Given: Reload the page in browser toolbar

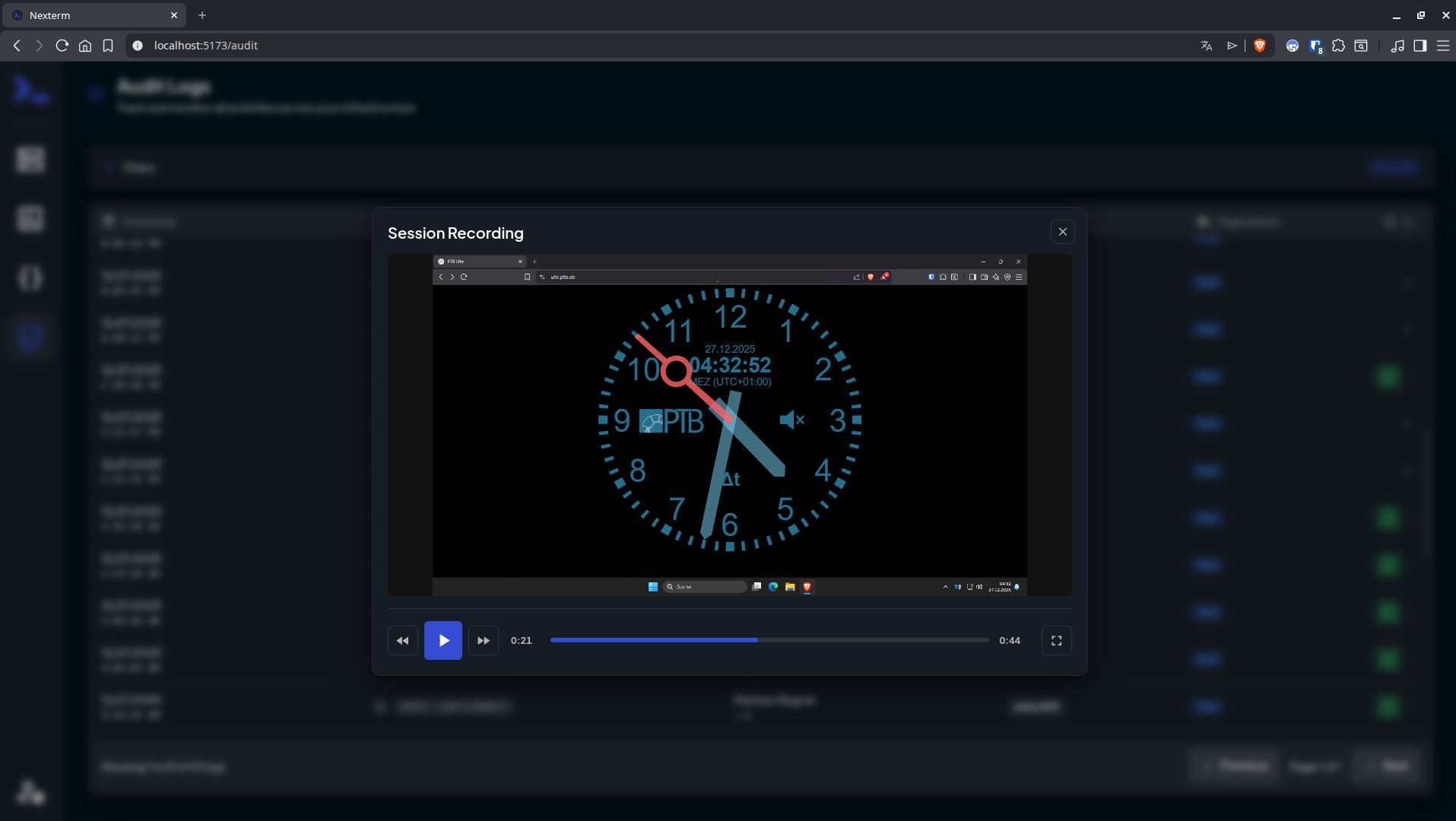Looking at the screenshot, I should (x=62, y=46).
